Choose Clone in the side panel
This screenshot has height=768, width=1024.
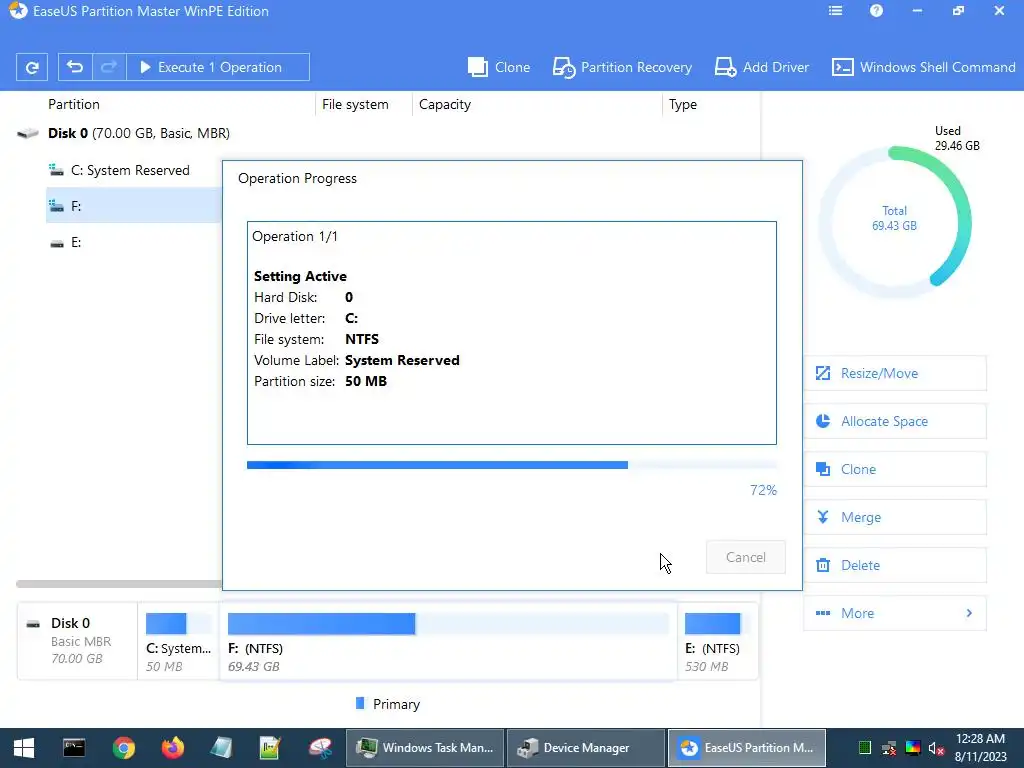click(x=895, y=469)
